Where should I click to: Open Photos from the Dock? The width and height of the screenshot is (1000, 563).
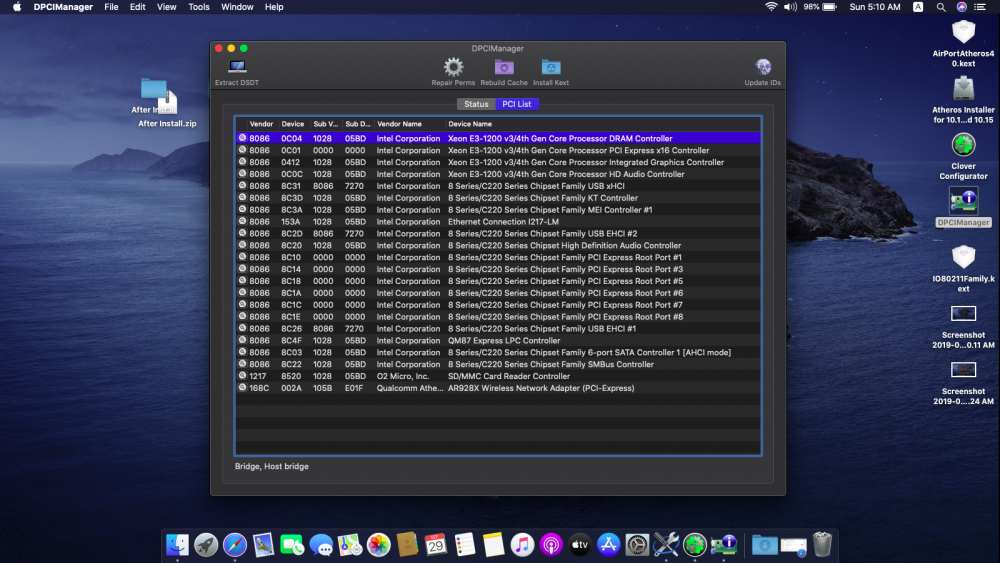tap(378, 545)
